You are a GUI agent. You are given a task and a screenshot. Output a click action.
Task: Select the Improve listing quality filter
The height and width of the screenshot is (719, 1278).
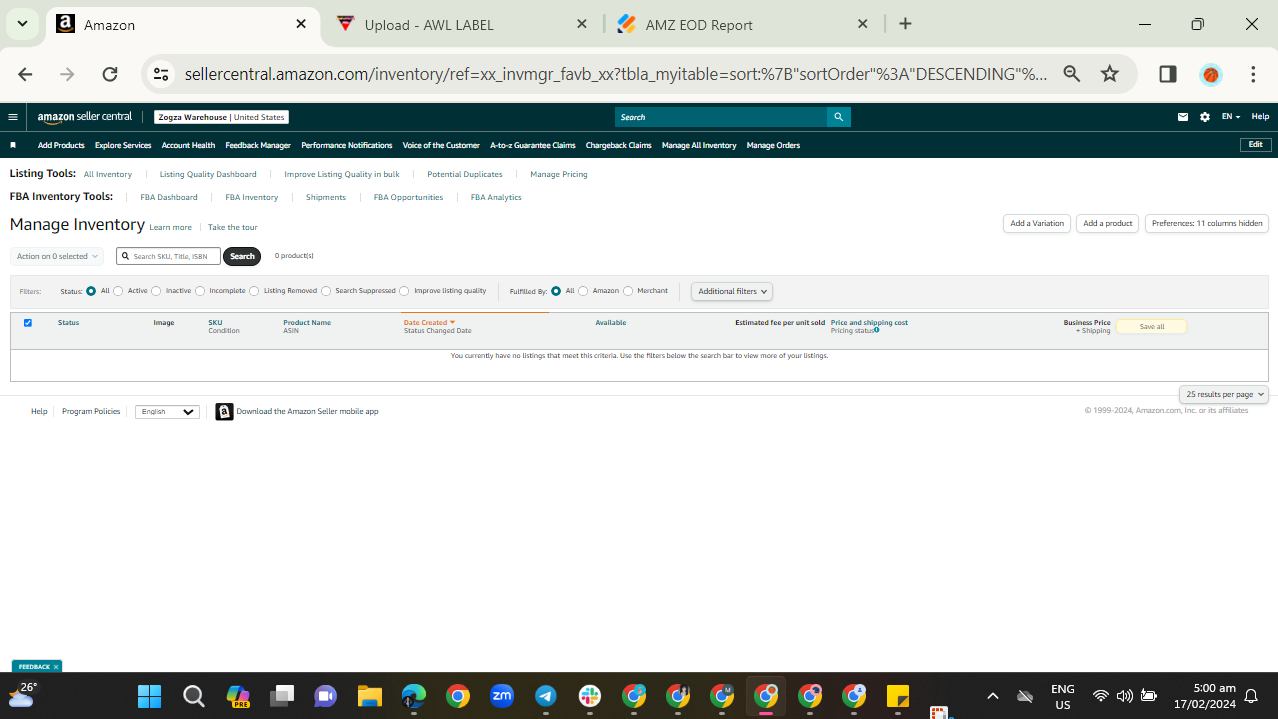pos(404,291)
